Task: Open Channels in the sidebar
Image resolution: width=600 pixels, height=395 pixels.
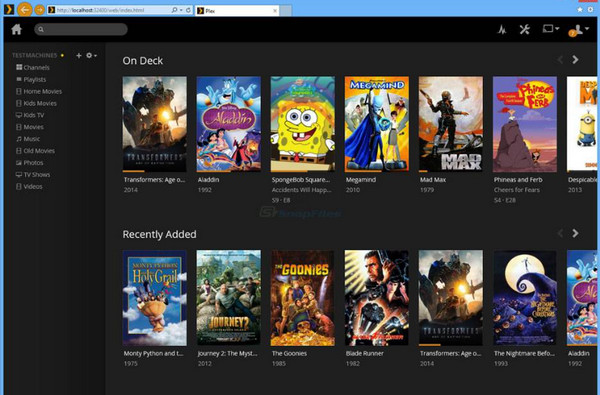Action: point(33,67)
